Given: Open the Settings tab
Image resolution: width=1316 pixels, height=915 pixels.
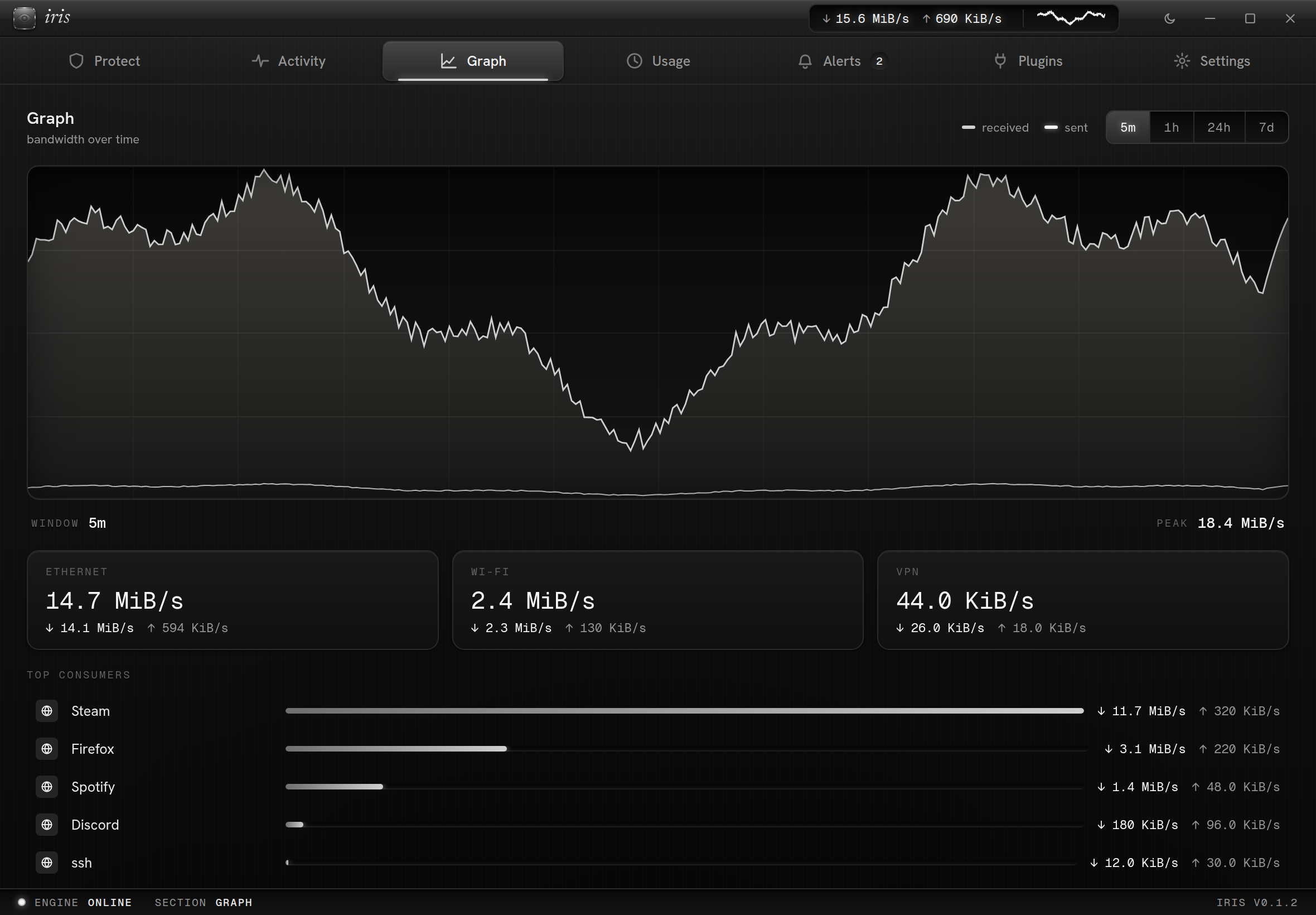Looking at the screenshot, I should coord(1211,61).
